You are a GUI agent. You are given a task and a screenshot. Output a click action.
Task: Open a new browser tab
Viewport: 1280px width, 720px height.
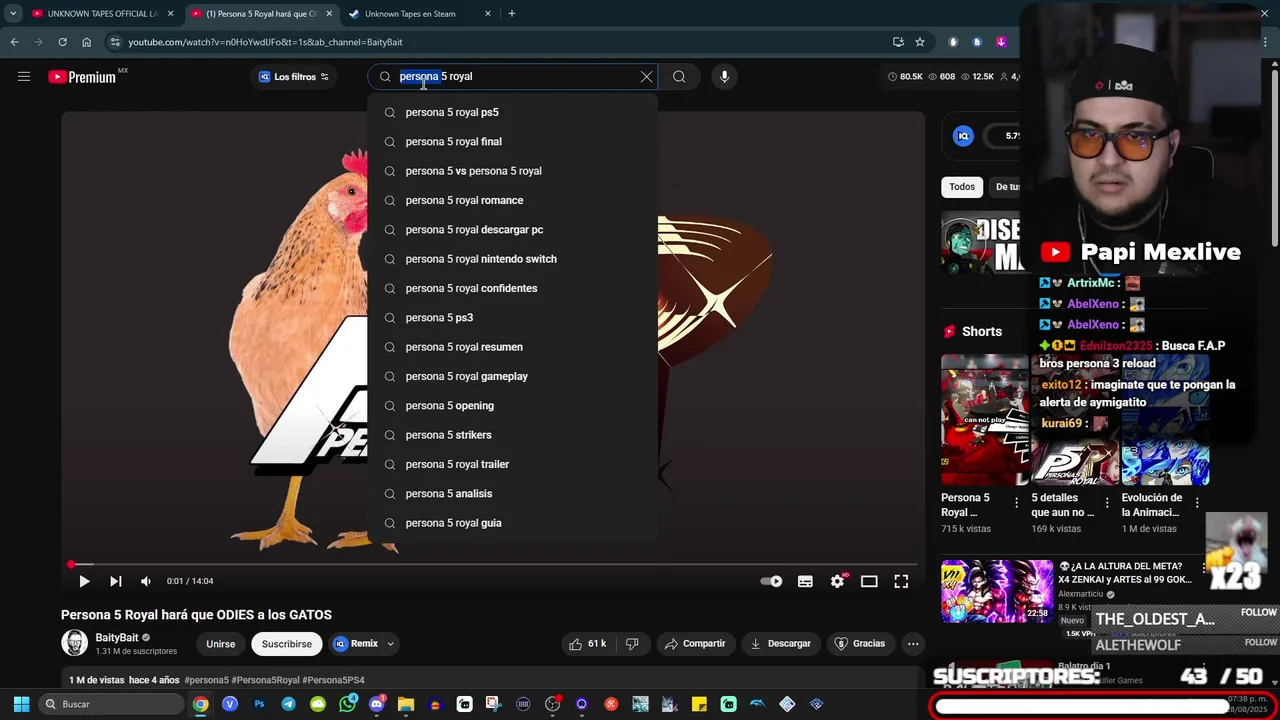(x=512, y=14)
